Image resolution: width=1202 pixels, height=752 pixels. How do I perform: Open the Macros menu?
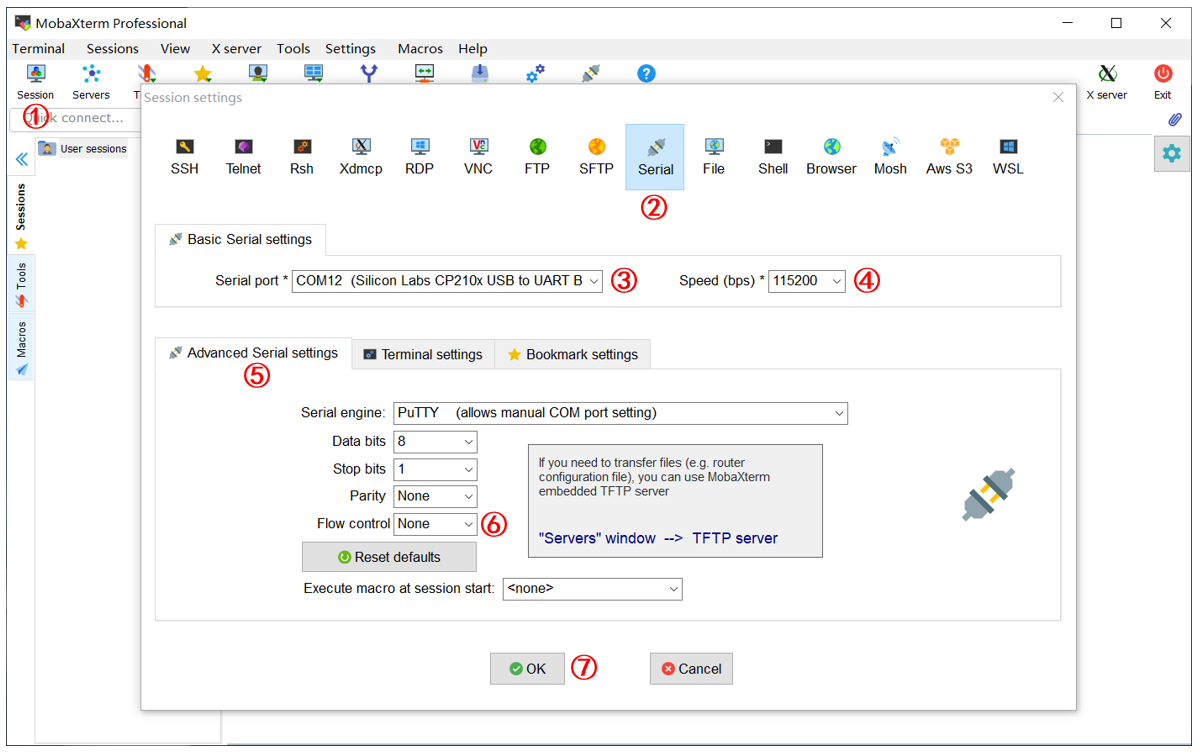pos(420,48)
